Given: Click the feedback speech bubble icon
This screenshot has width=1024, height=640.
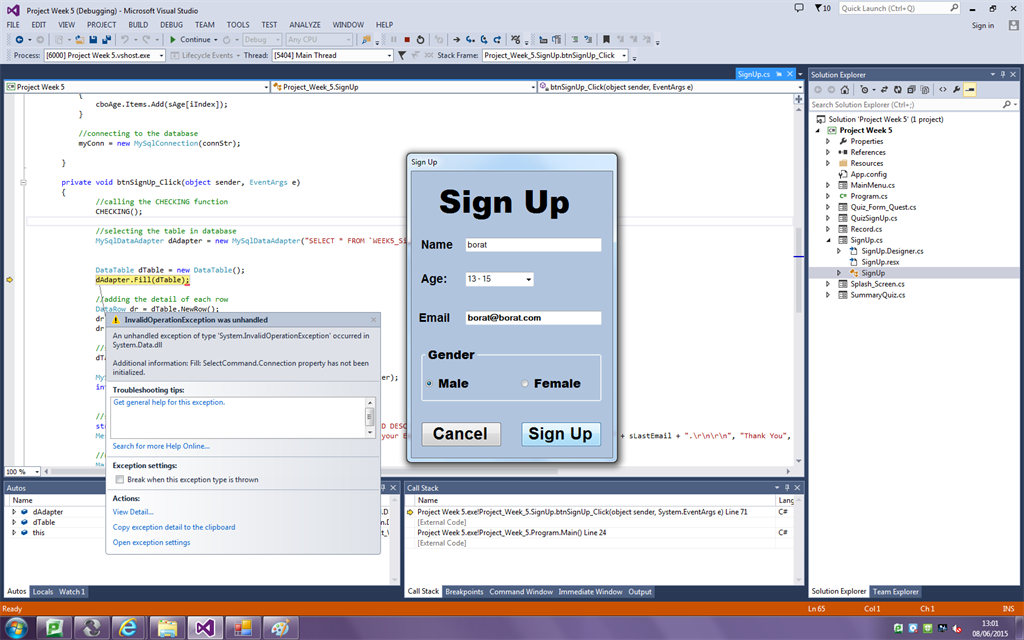Looking at the screenshot, I should coord(799,8).
